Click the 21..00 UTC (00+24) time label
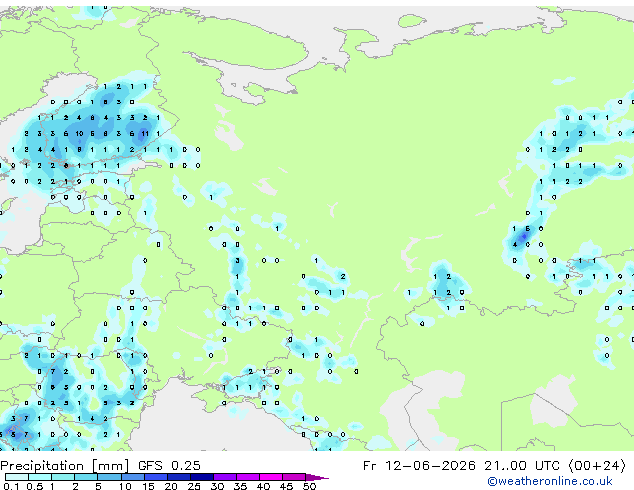The height and width of the screenshot is (490, 634). click(x=555, y=465)
